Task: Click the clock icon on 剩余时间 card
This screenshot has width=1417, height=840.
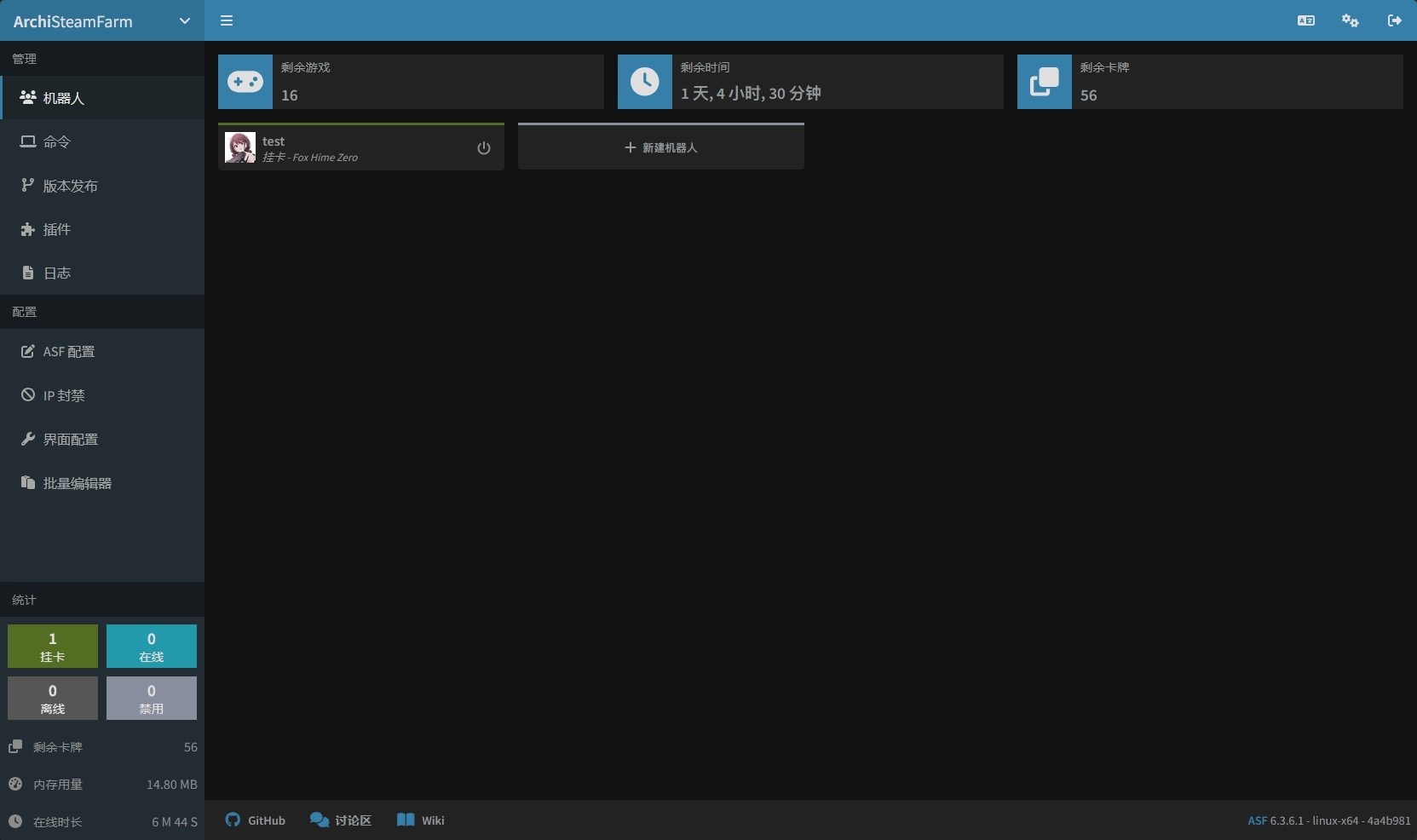Action: coord(645,82)
